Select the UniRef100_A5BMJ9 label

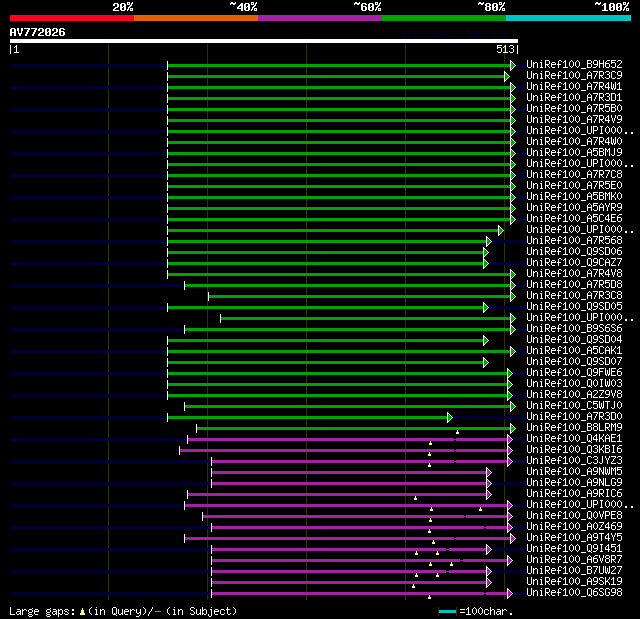[x=574, y=153]
